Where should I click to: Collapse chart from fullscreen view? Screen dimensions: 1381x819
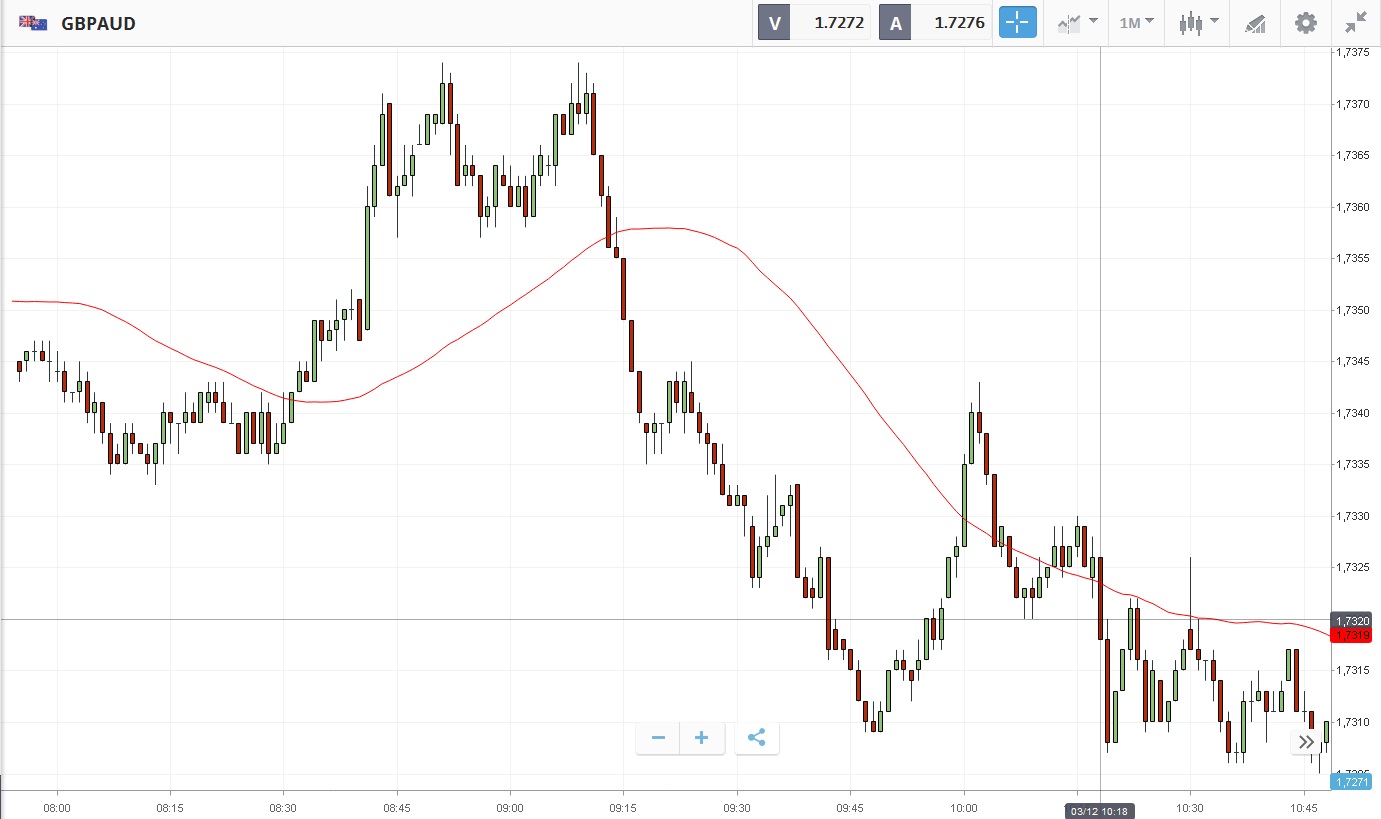[1356, 22]
